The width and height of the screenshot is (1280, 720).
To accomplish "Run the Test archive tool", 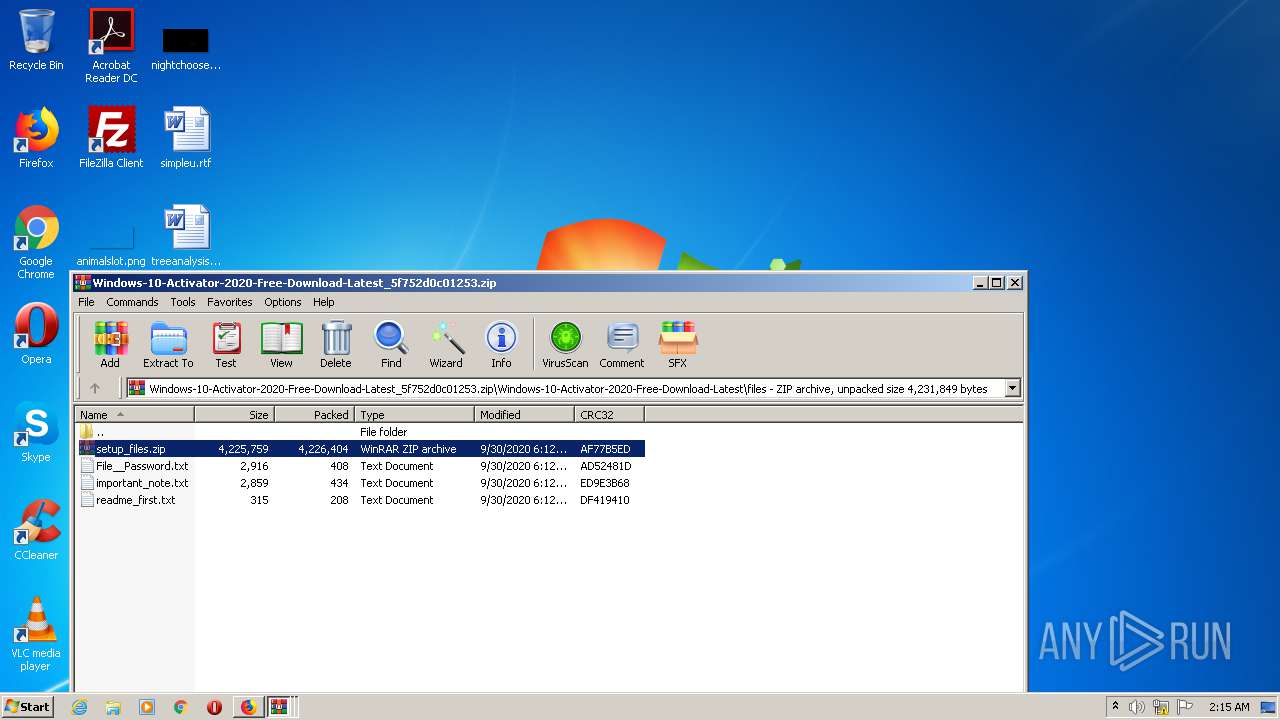I will coord(226,345).
